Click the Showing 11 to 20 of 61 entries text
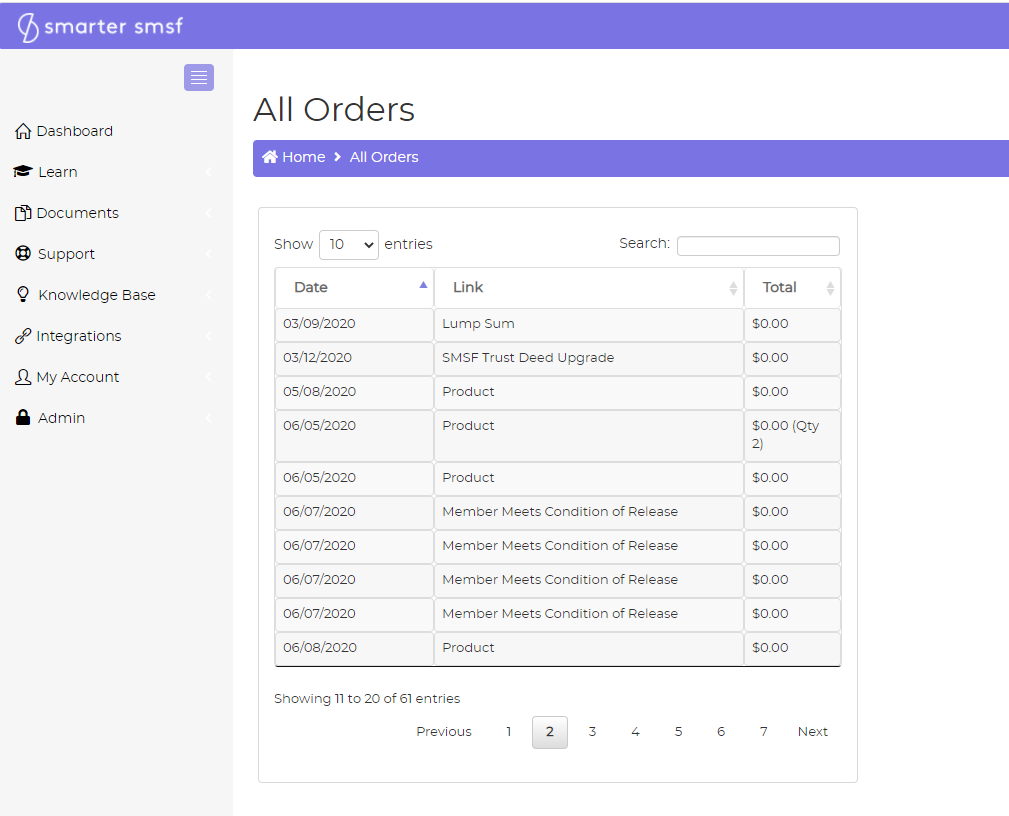The image size is (1009, 816). 367,699
